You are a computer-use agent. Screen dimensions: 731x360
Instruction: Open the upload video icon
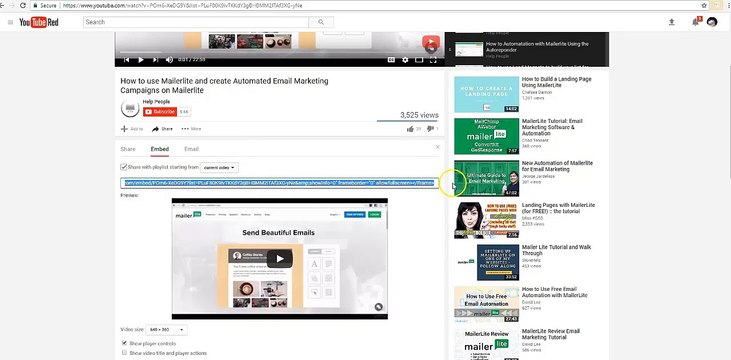[x=671, y=22]
